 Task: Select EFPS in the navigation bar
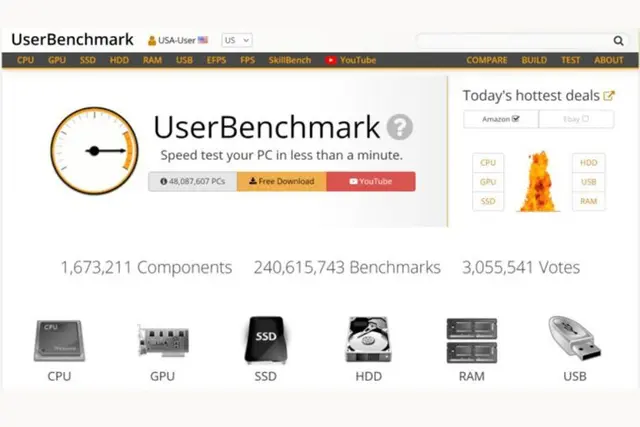(x=216, y=60)
